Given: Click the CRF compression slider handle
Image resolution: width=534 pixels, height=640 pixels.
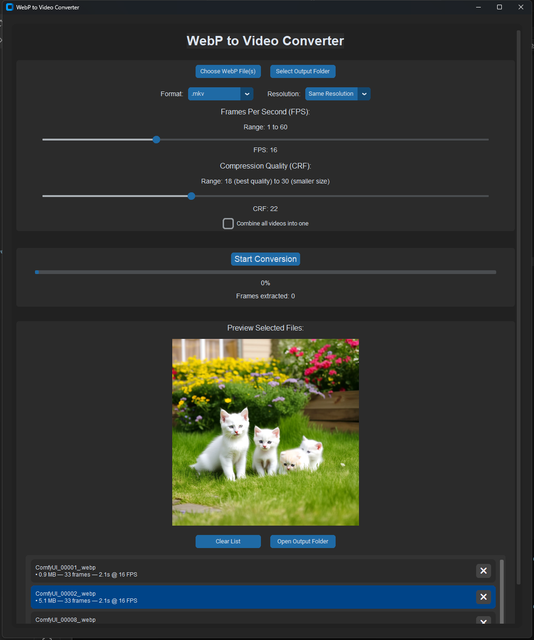Looking at the screenshot, I should coord(191,196).
